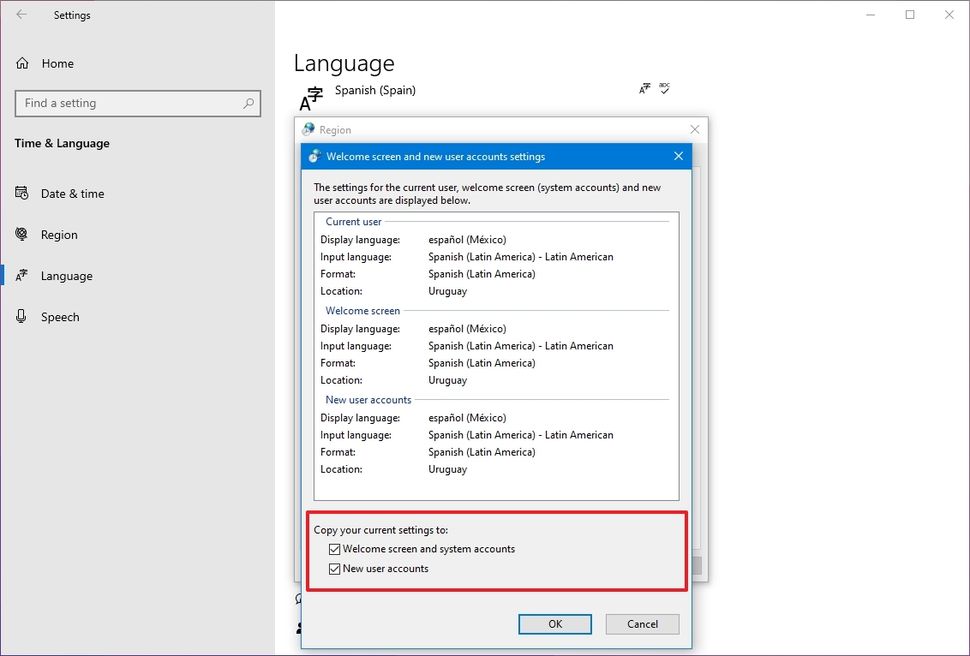970x656 pixels.
Task: Click the globe icon on the blue dialog title bar
Action: pos(314,156)
